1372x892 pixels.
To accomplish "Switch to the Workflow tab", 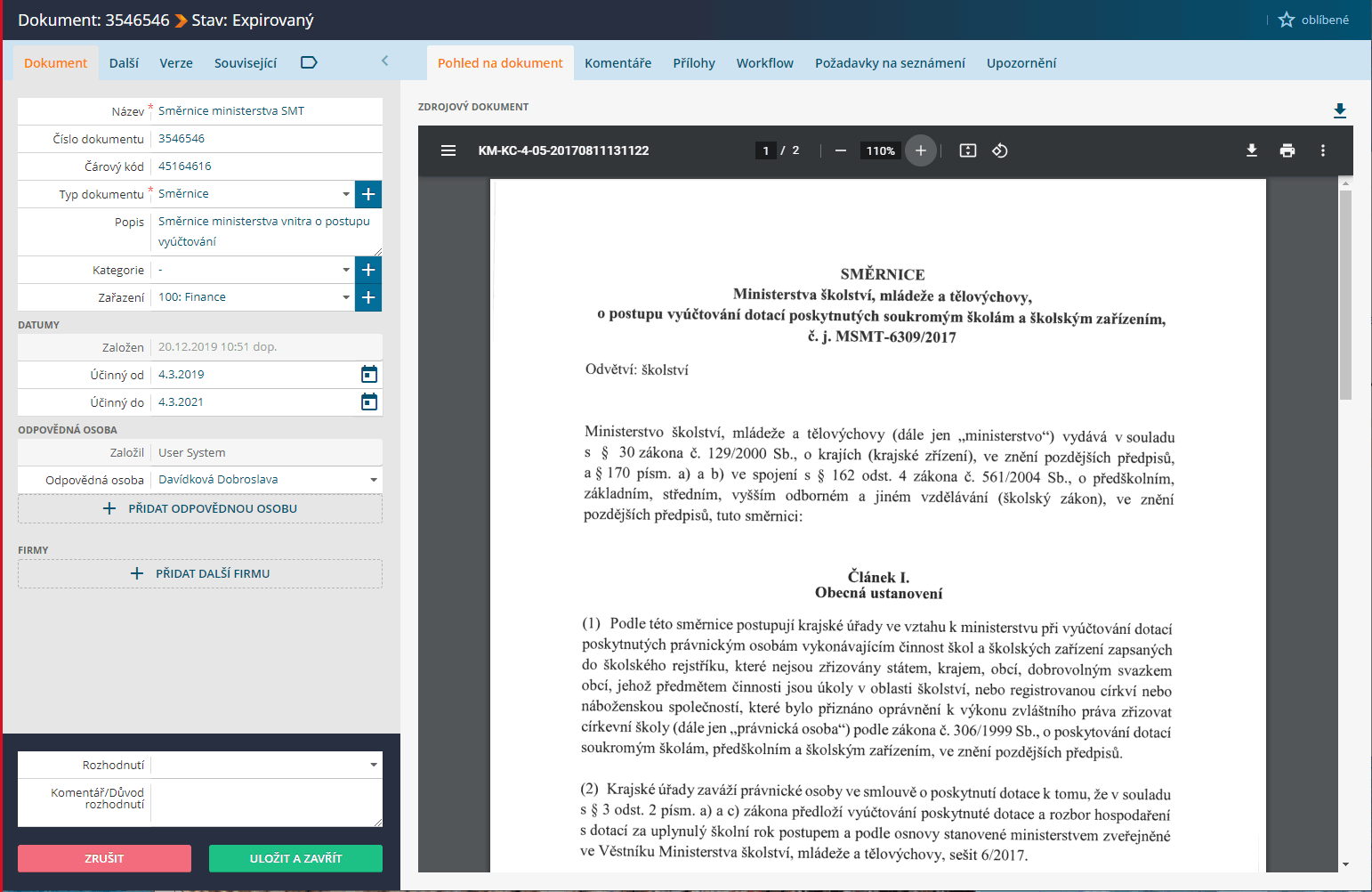I will pos(764,63).
